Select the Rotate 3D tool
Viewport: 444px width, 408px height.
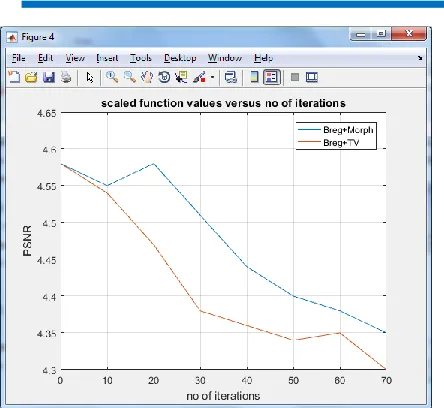click(x=164, y=77)
